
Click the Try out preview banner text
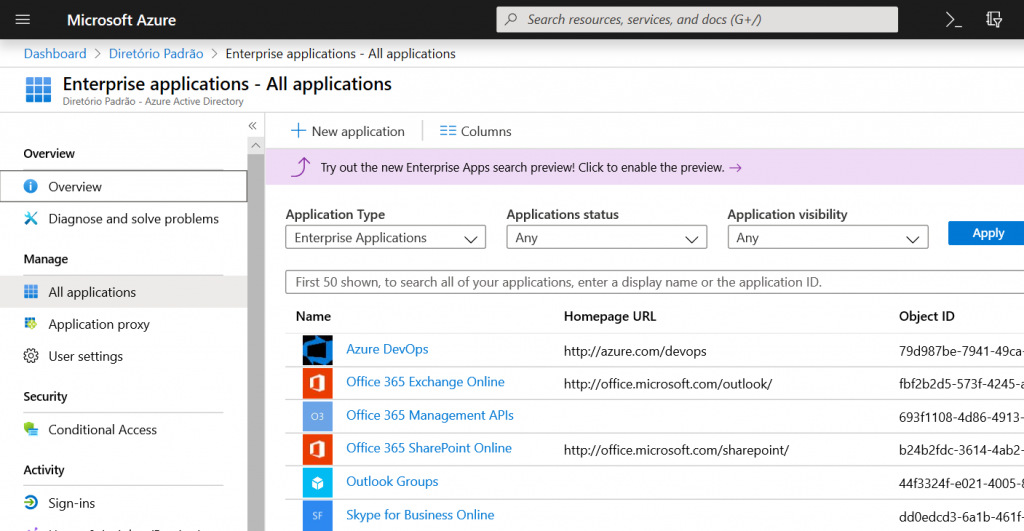pos(522,168)
